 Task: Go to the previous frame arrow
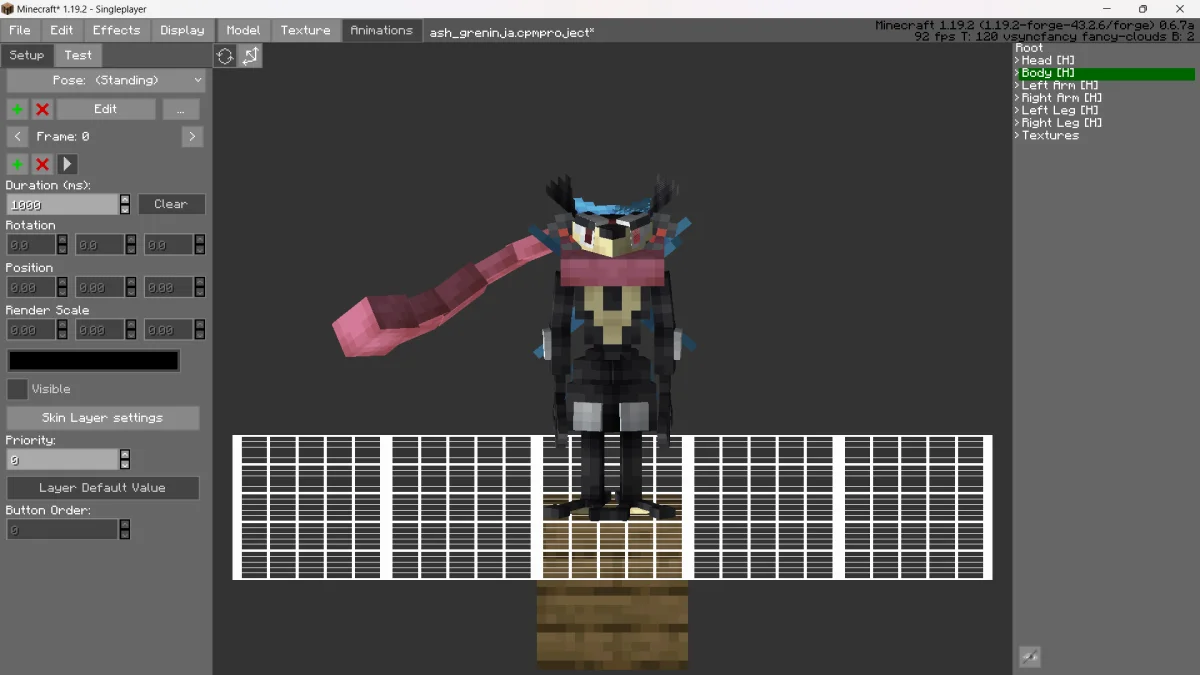[17, 136]
